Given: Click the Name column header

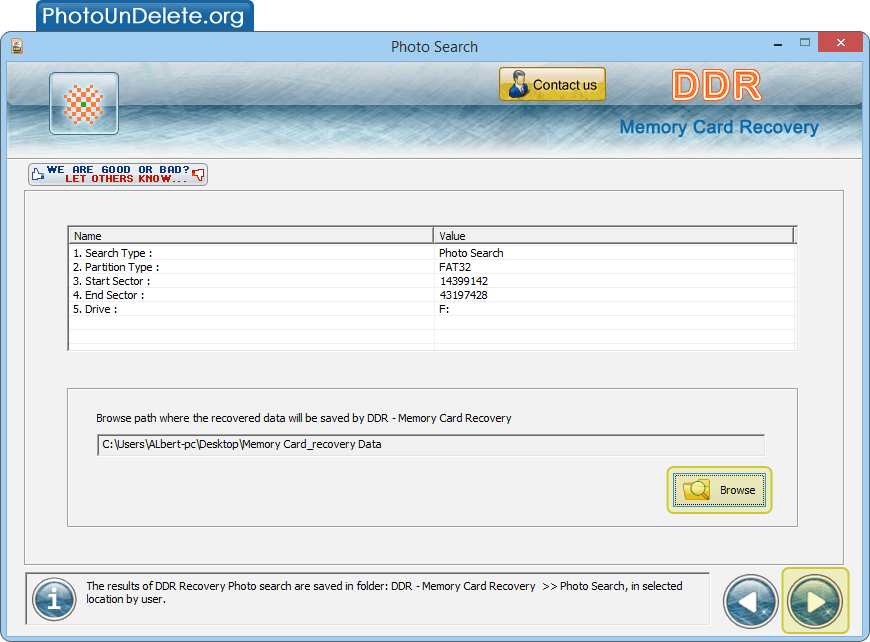Looking at the screenshot, I should click(x=251, y=235).
